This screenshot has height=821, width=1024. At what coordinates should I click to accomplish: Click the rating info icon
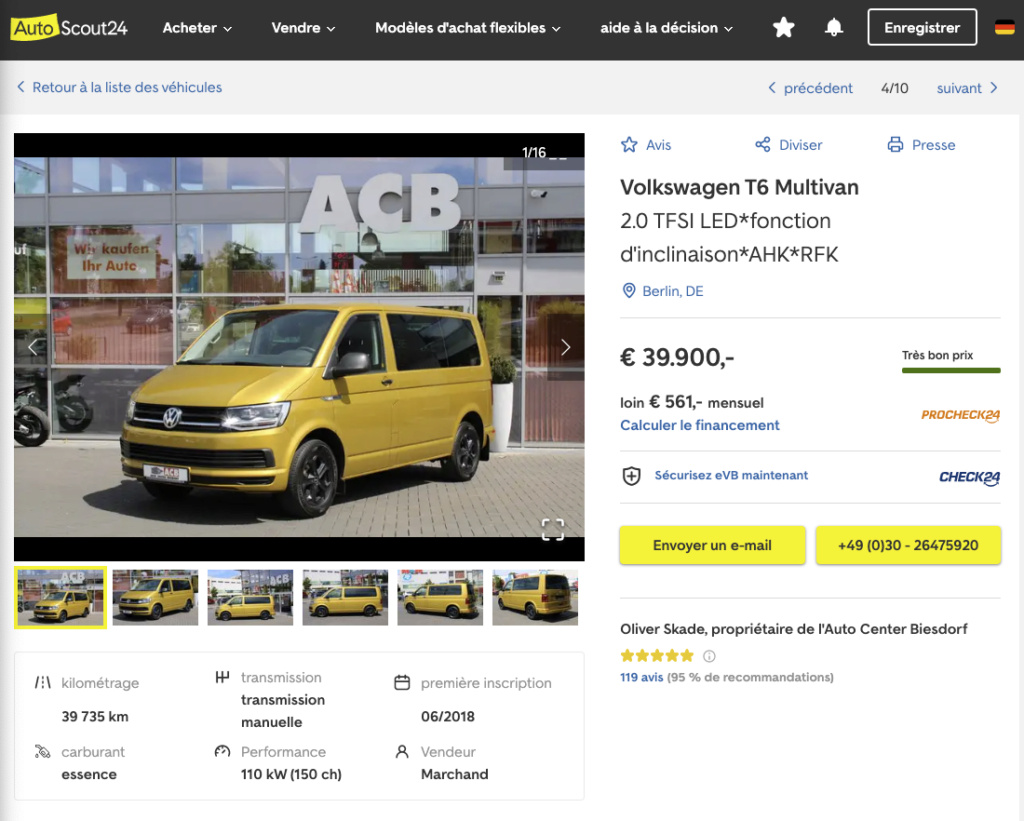[x=709, y=656]
